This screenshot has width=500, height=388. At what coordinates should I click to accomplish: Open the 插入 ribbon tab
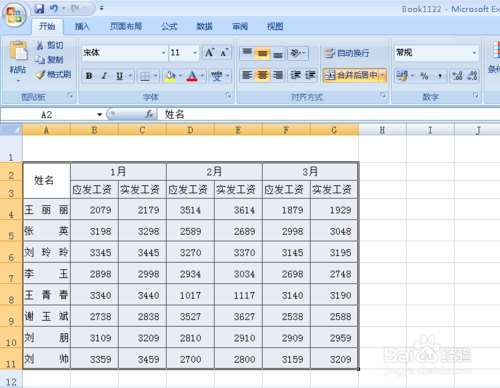pyautogui.click(x=82, y=26)
